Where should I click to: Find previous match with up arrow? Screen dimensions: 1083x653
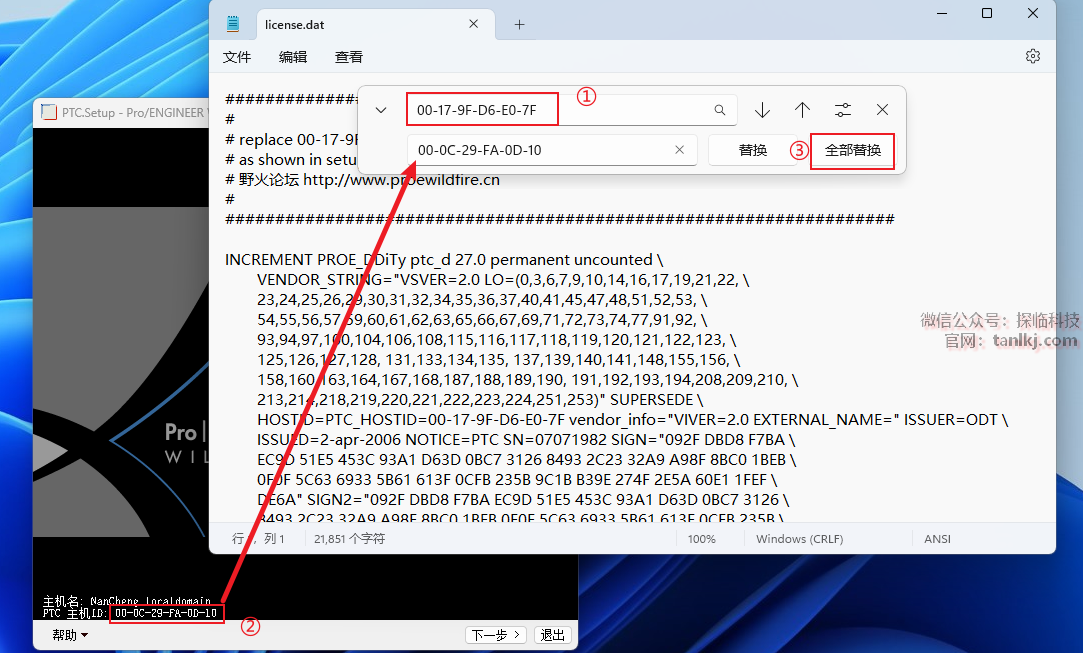point(802,110)
